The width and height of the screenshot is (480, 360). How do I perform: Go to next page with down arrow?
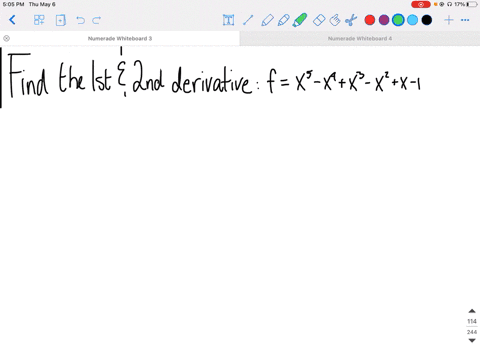pyautogui.click(x=472, y=340)
